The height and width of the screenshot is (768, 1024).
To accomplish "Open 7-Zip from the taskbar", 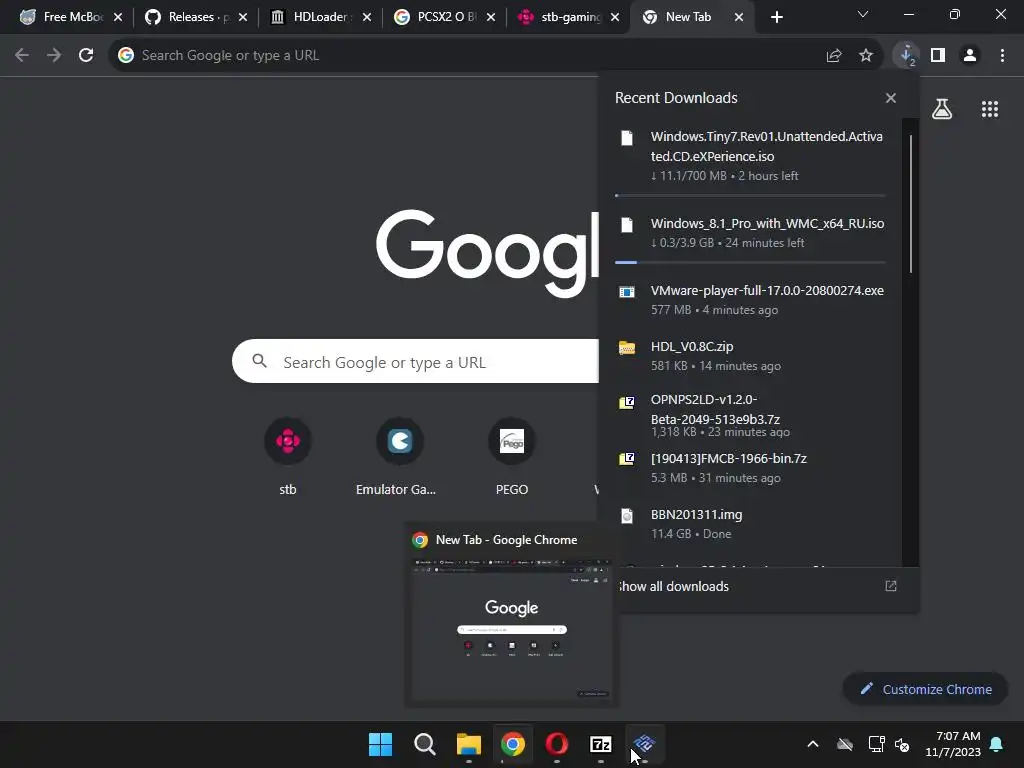I will [601, 744].
